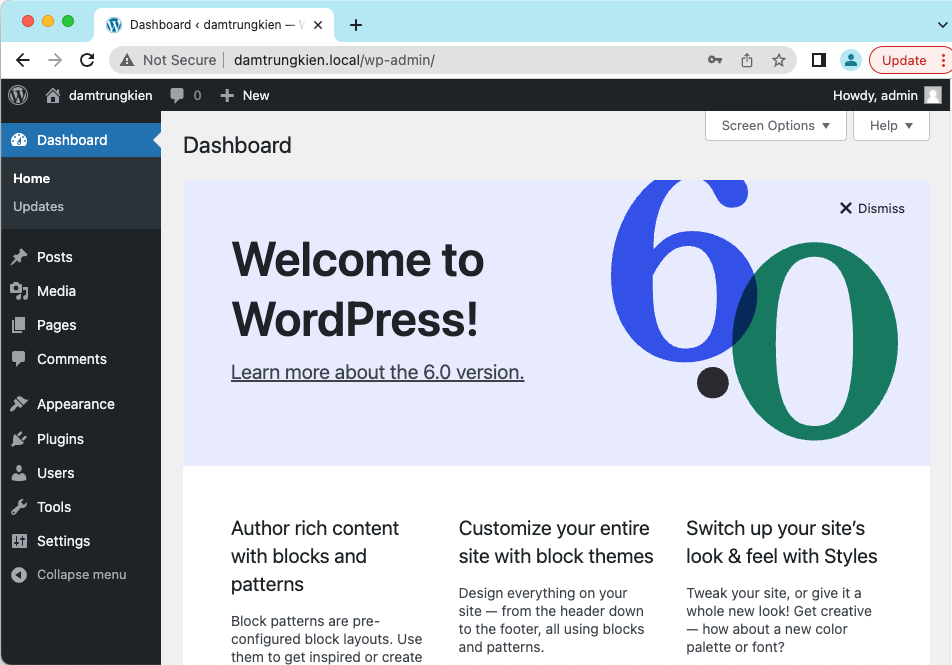Click the 6.0 version graphic
Screen dimensions: 952x665
pos(753,310)
